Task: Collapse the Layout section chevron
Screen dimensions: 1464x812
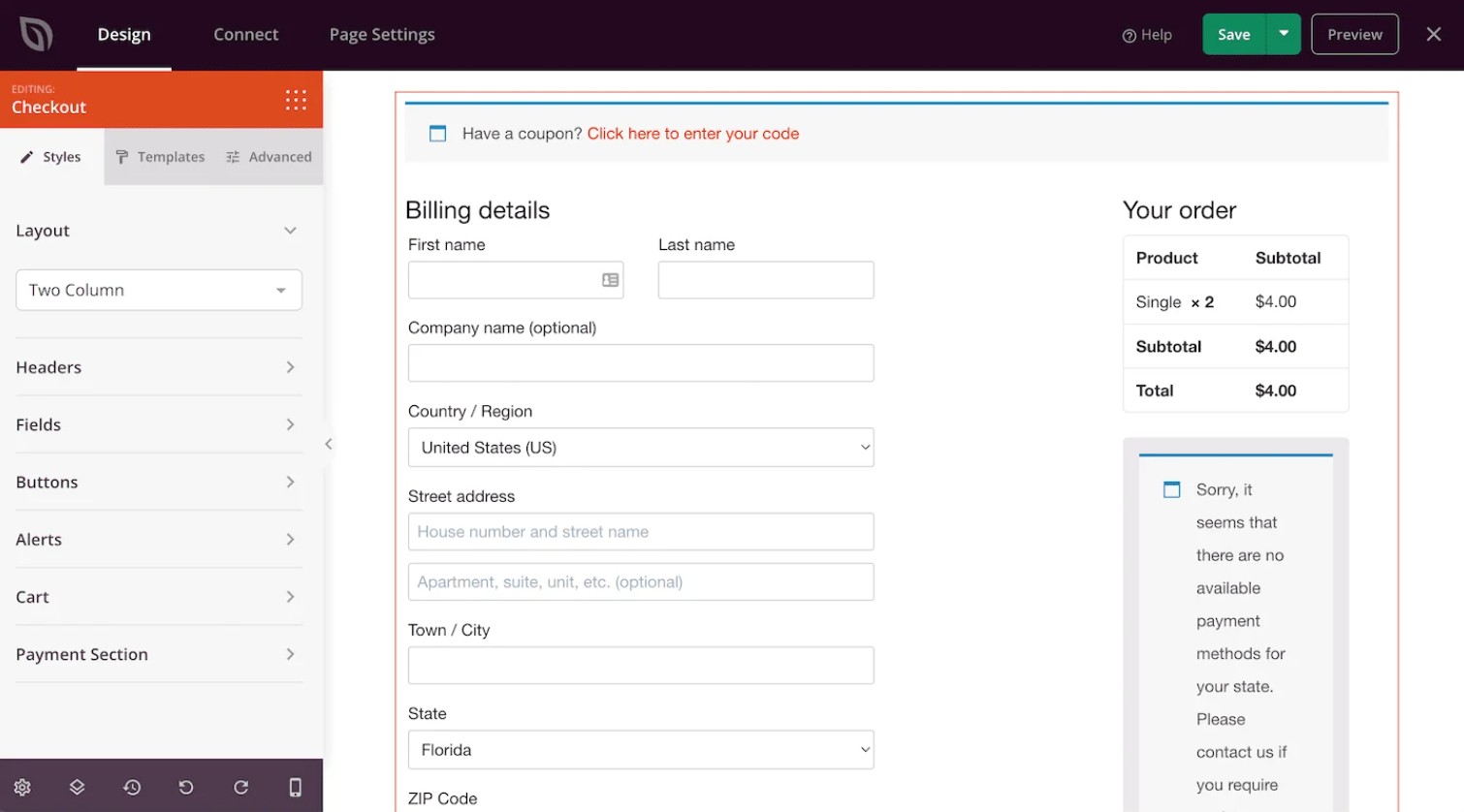Action: click(289, 231)
